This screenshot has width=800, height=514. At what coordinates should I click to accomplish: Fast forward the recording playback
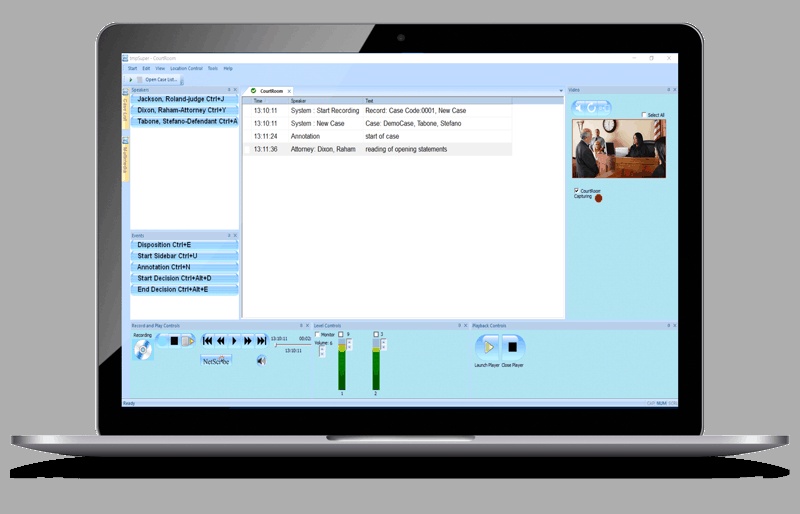(x=247, y=340)
